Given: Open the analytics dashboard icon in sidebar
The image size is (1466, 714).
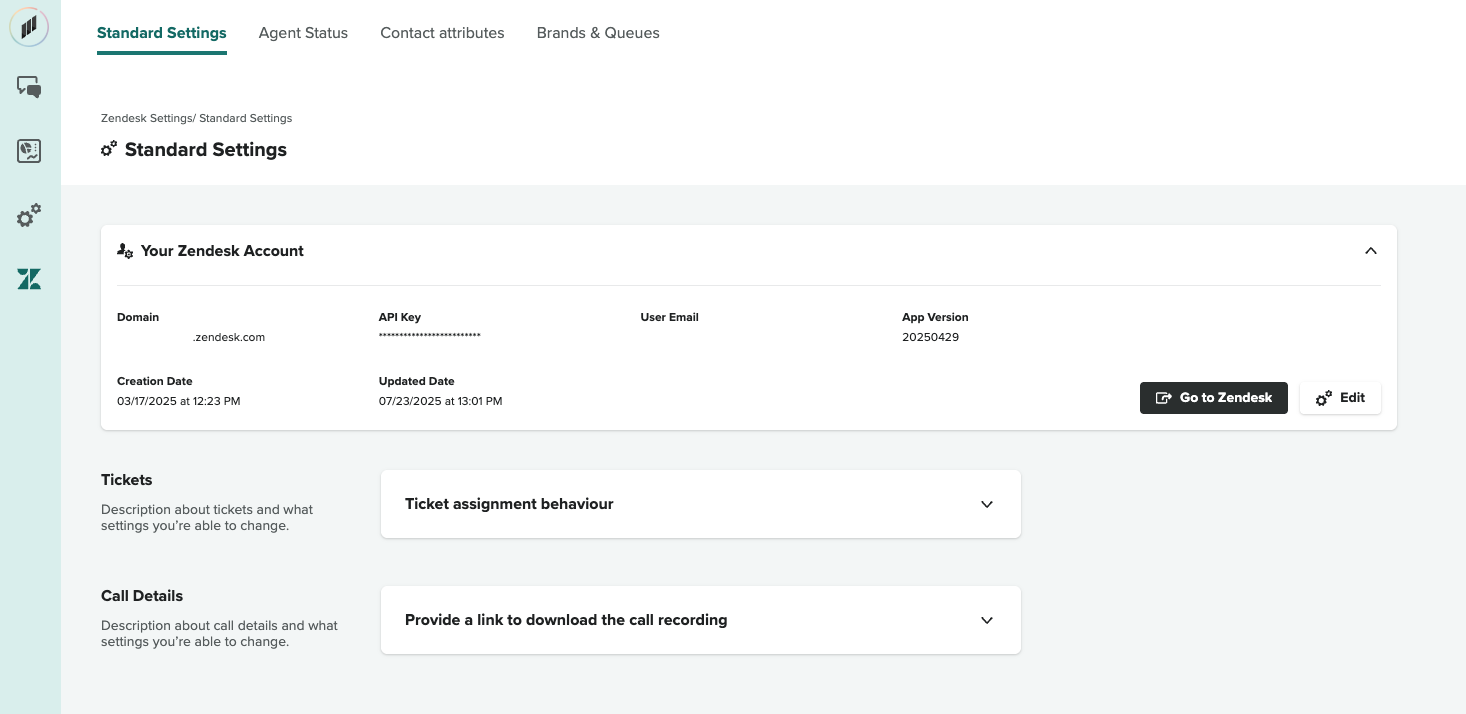Looking at the screenshot, I should (29, 151).
